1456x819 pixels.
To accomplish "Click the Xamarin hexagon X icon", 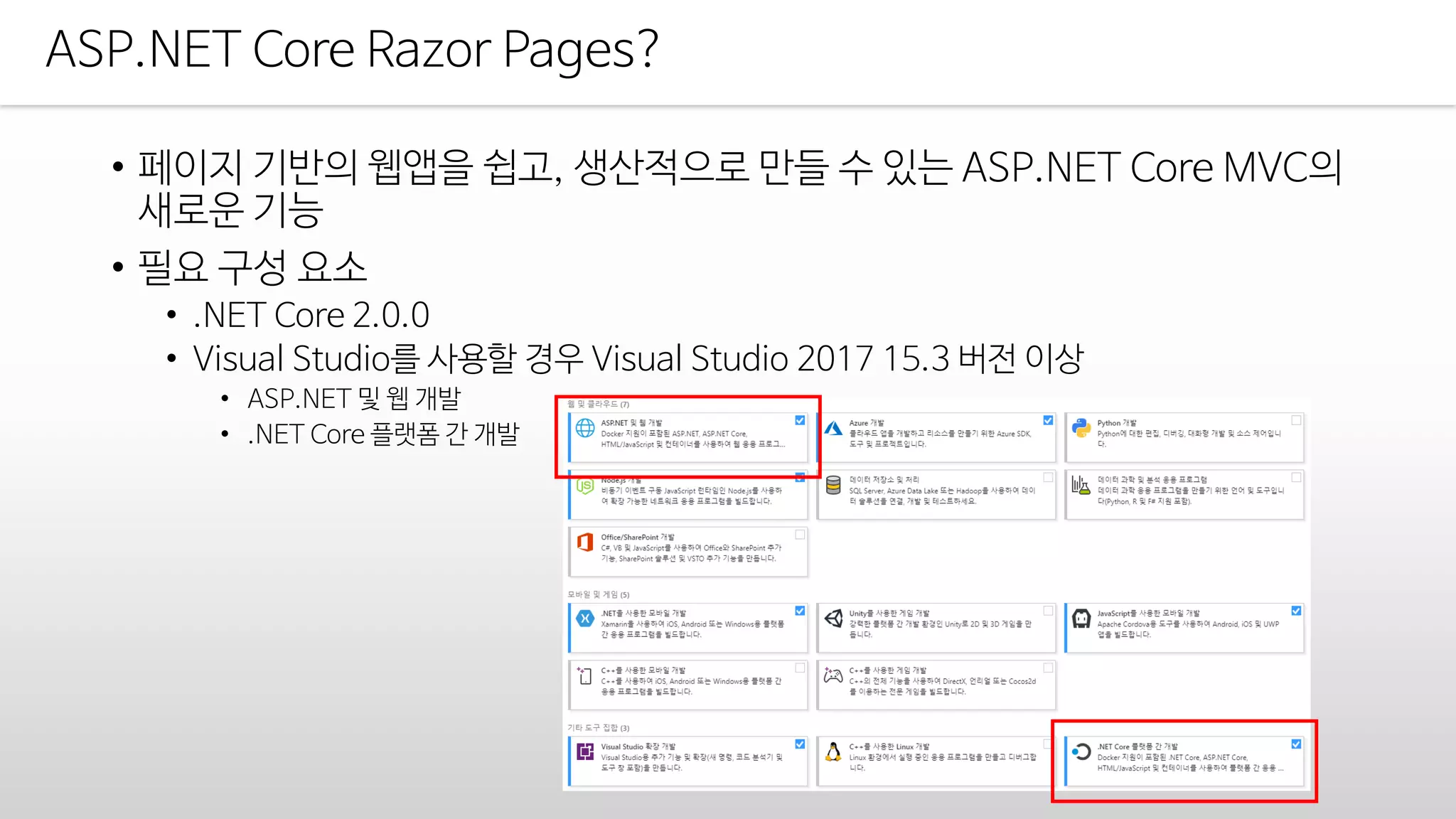I will 585,619.
